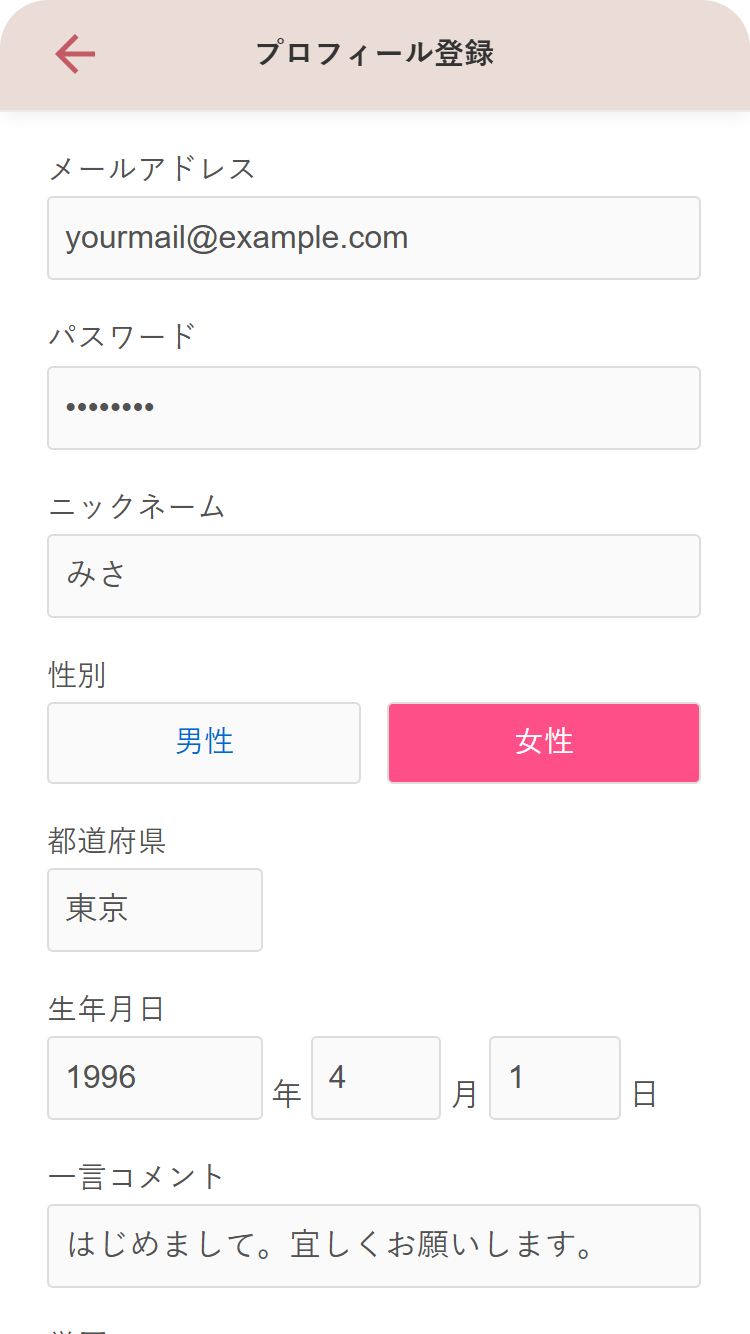
Task: Open the birth year selector showing 1996
Action: pos(155,1078)
